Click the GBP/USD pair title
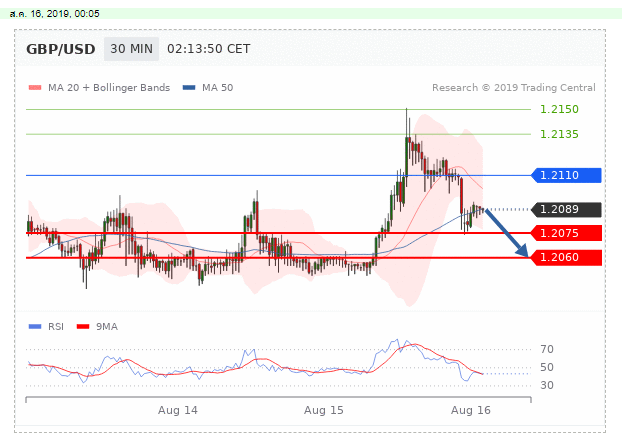 (x=61, y=49)
